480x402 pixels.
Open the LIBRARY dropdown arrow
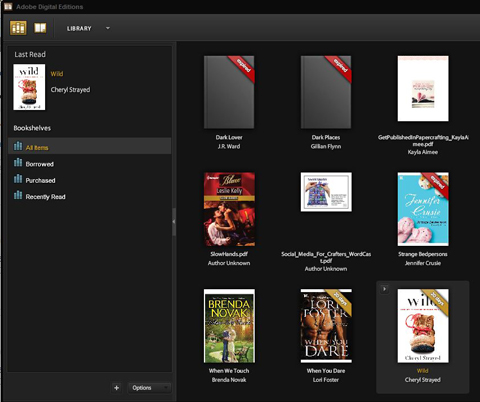[108, 28]
